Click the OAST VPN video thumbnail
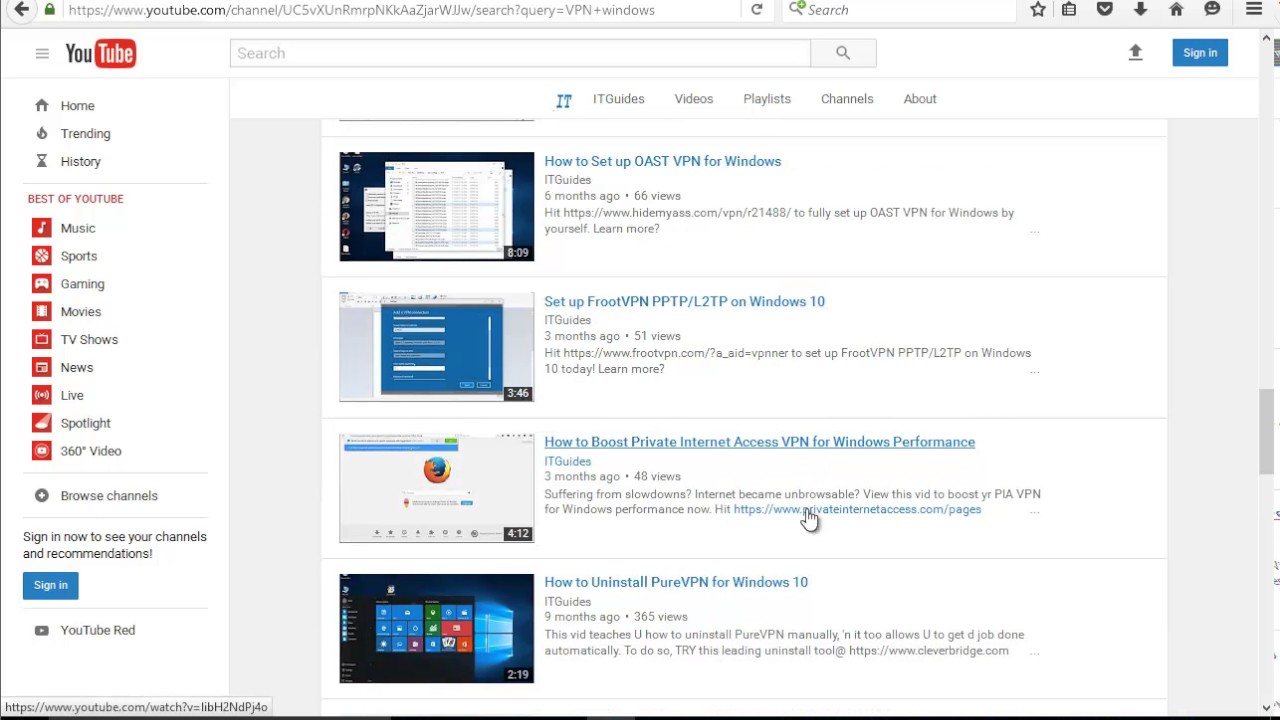Image resolution: width=1280 pixels, height=720 pixels. pos(437,207)
